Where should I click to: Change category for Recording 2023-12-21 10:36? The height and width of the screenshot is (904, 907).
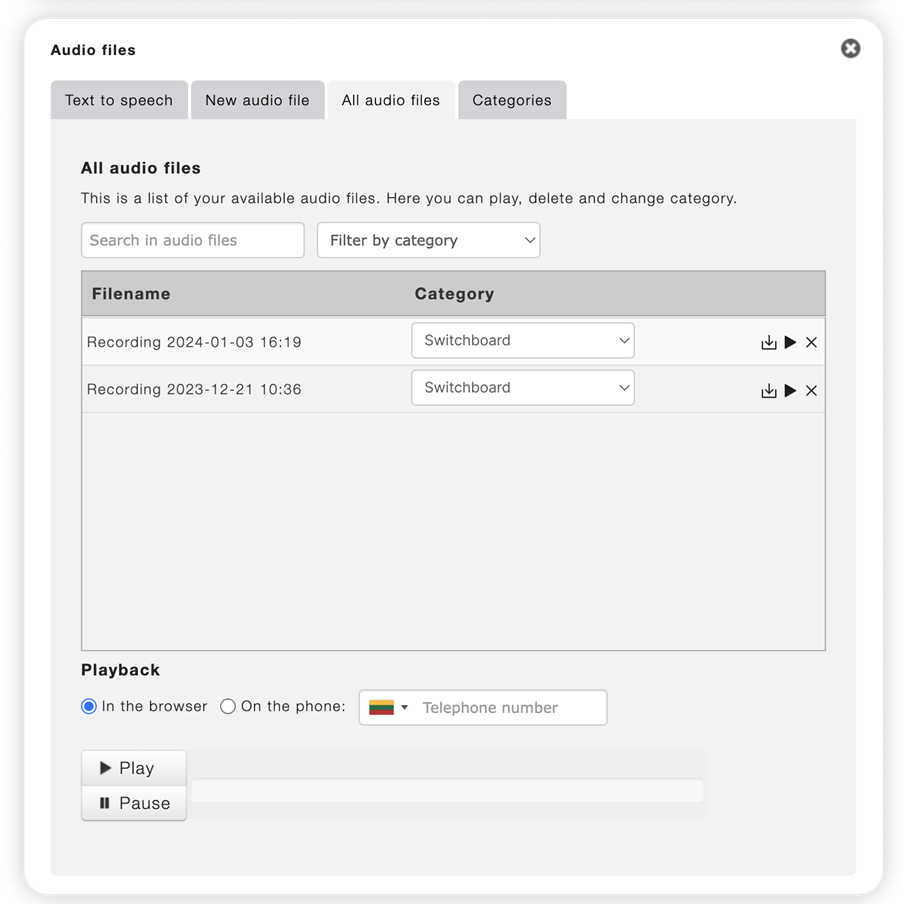(x=522, y=388)
